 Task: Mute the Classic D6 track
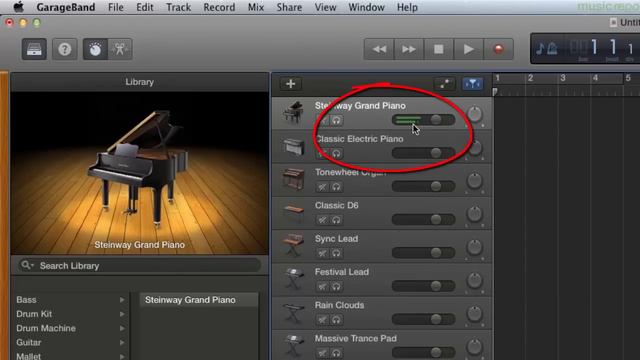[322, 220]
